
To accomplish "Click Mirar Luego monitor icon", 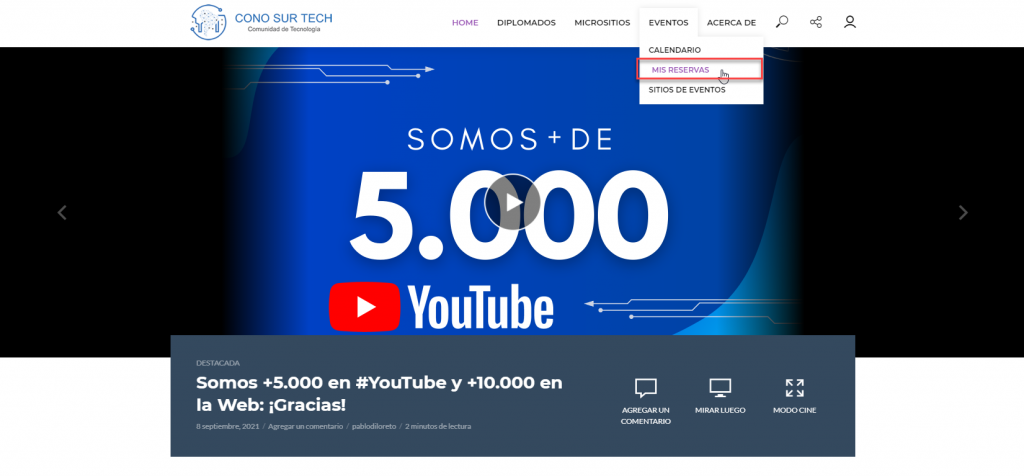I will [x=720, y=388].
